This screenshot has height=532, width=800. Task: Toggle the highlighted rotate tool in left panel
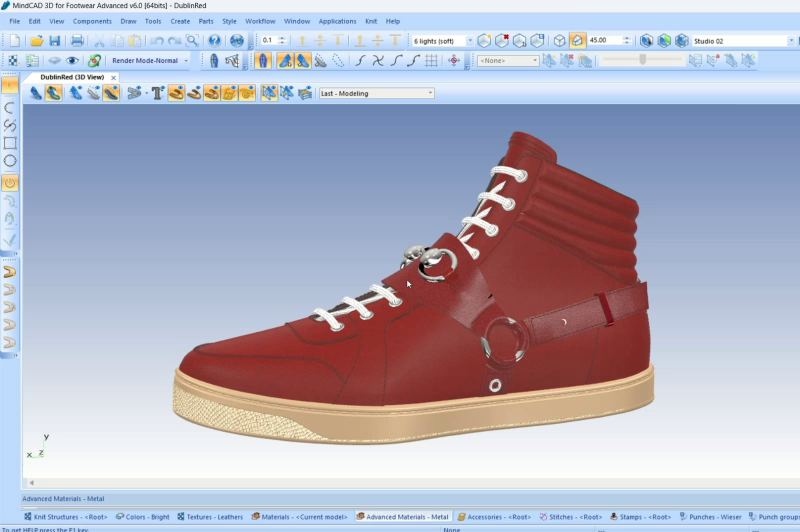[x=10, y=182]
